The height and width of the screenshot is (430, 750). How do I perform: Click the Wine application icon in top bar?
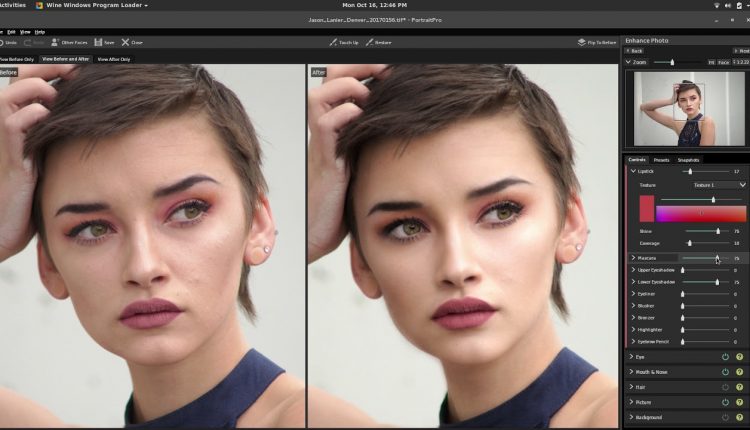(x=39, y=5)
